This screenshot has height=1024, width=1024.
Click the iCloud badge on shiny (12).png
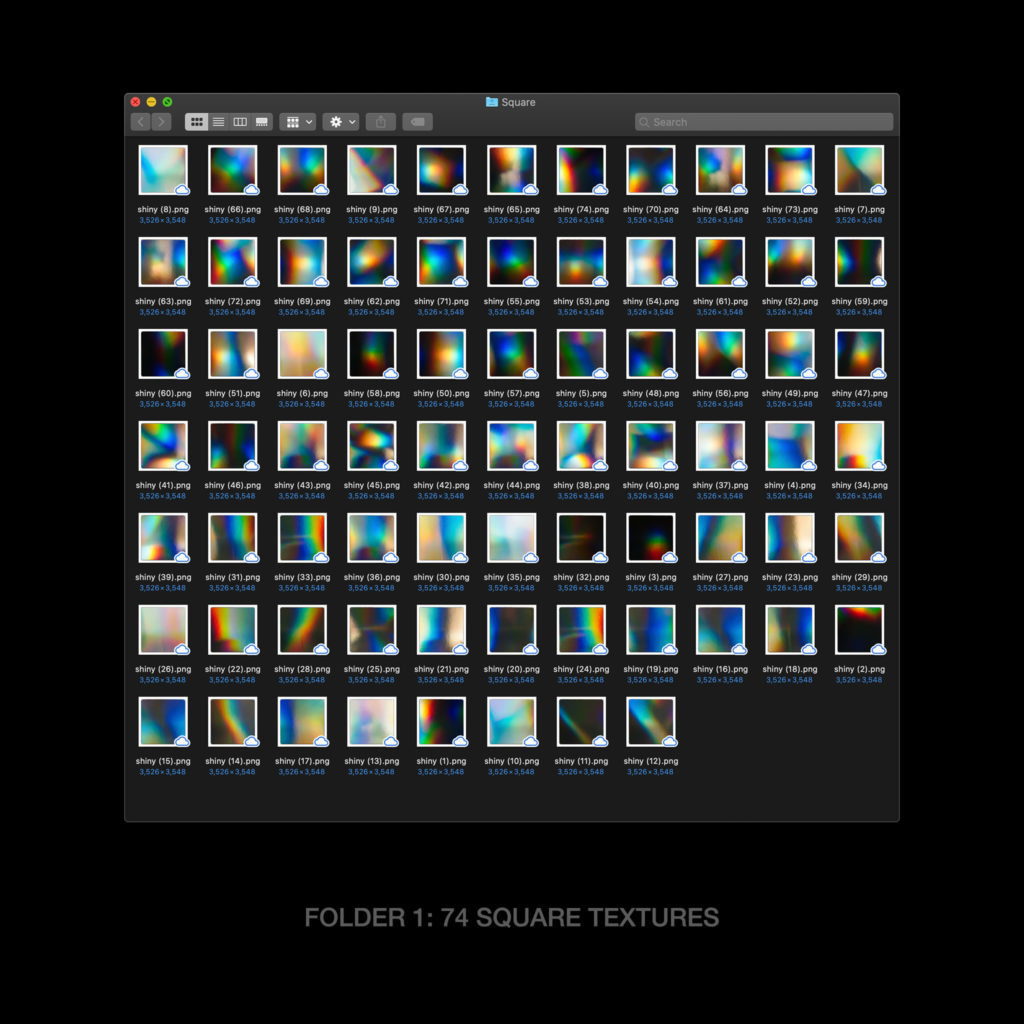670,741
